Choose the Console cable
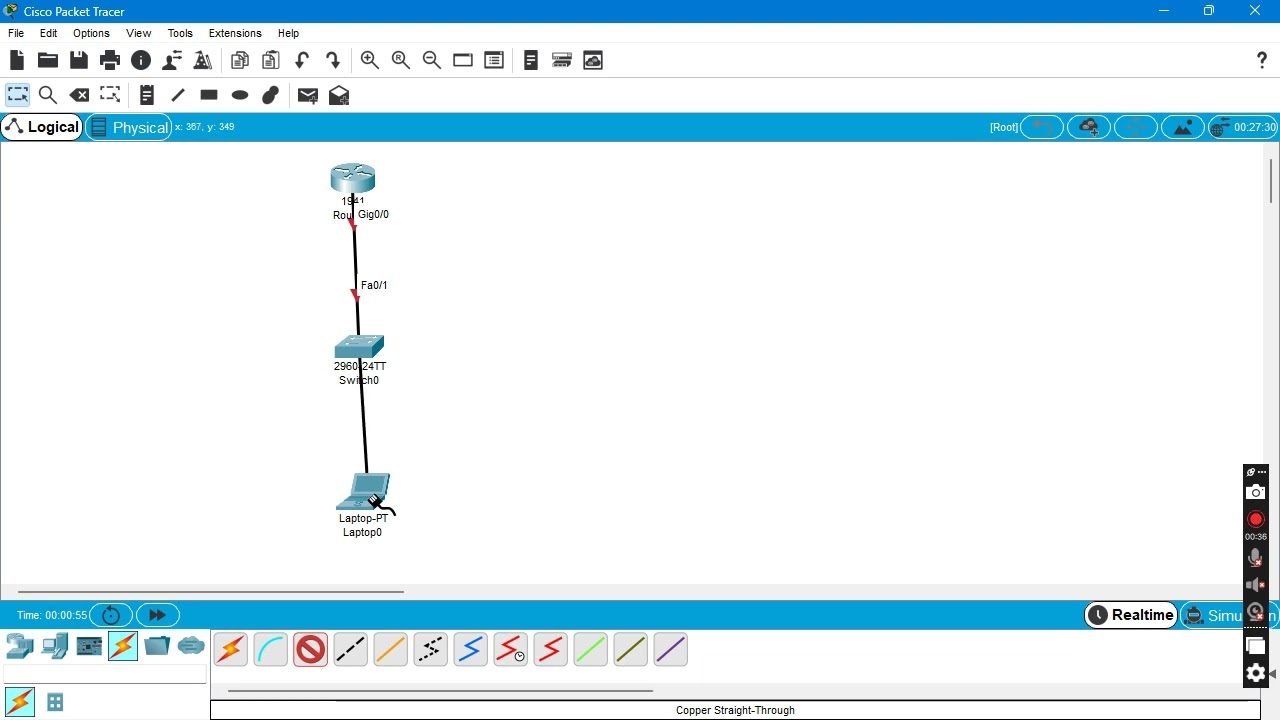This screenshot has height=720, width=1280. tap(270, 650)
